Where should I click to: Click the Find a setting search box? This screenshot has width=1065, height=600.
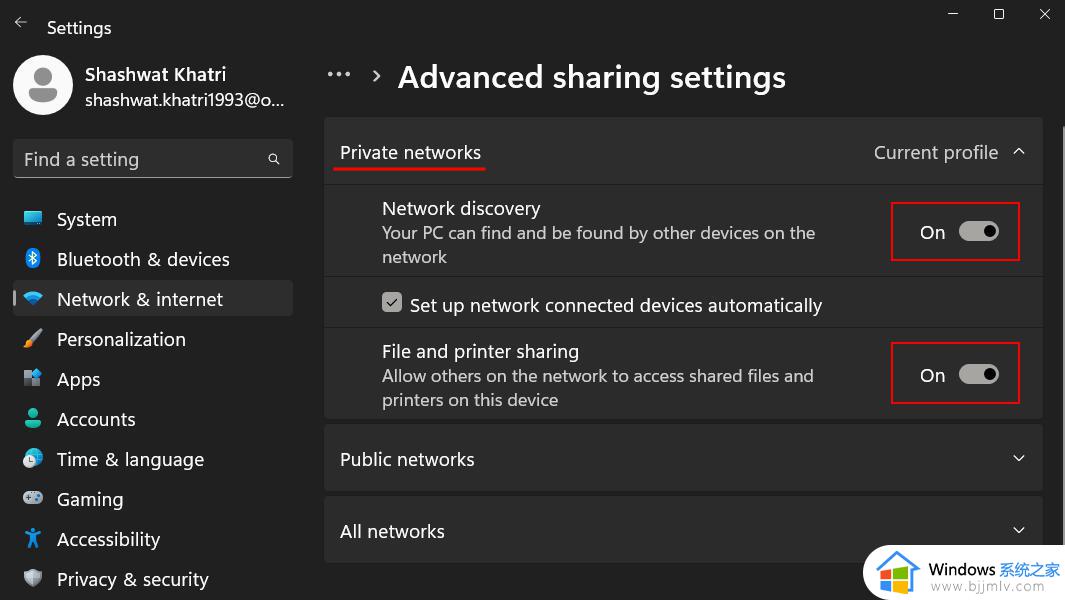153,159
